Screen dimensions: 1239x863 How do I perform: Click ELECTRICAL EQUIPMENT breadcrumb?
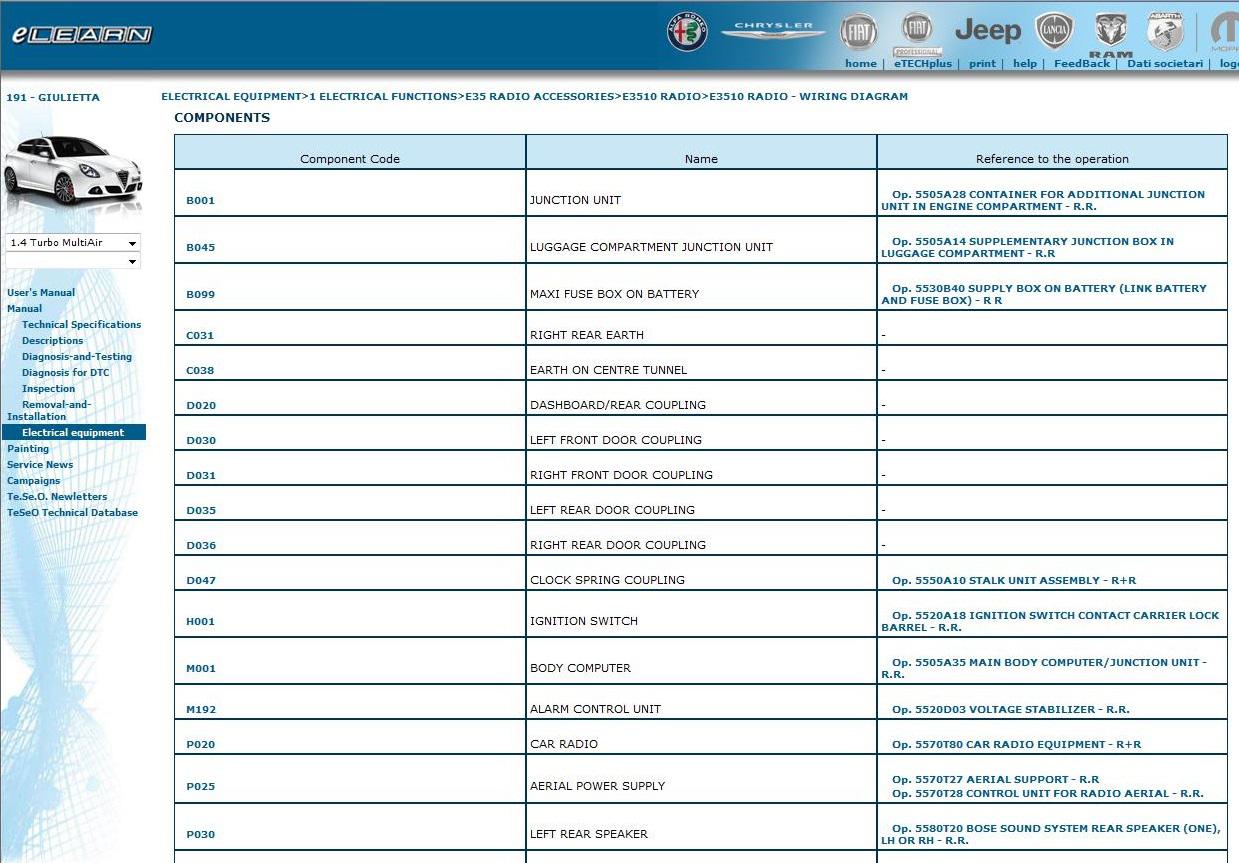(231, 97)
